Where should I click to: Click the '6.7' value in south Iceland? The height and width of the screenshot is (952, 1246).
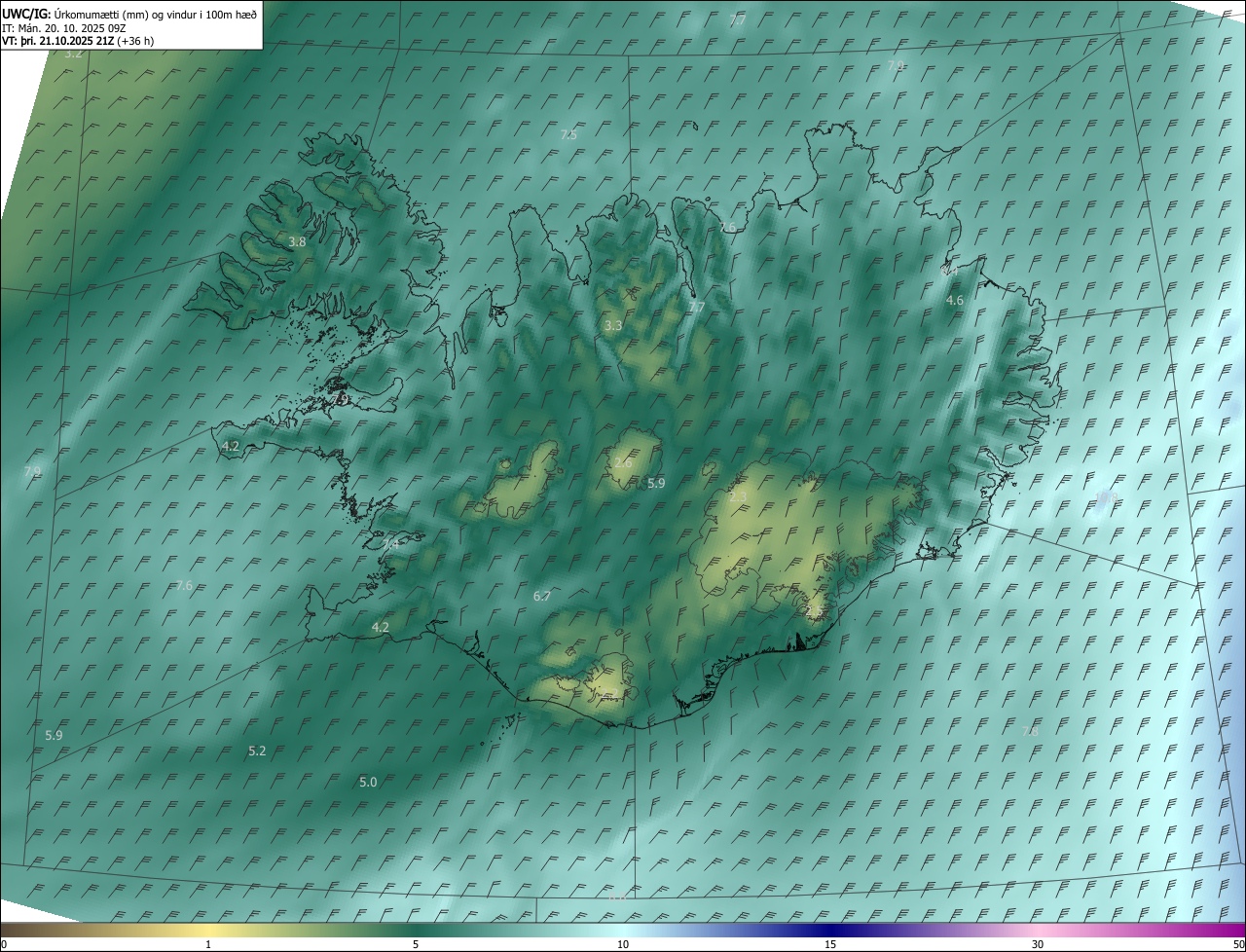click(x=542, y=596)
